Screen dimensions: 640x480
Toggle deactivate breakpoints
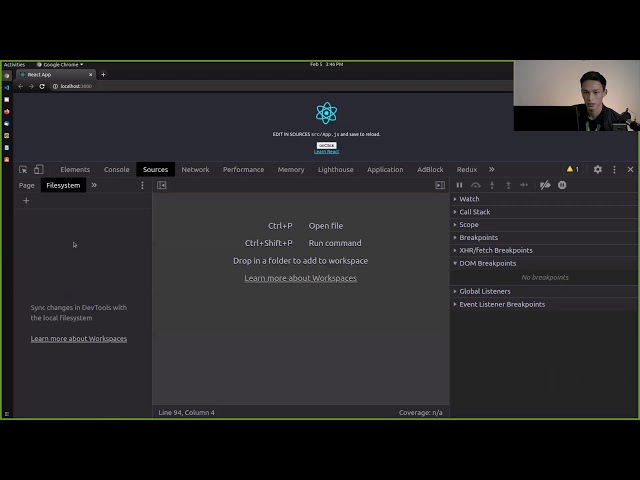545,185
